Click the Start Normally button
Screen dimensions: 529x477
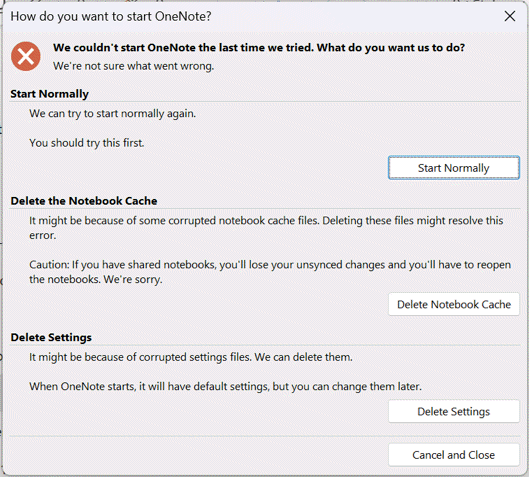pyautogui.click(x=454, y=168)
